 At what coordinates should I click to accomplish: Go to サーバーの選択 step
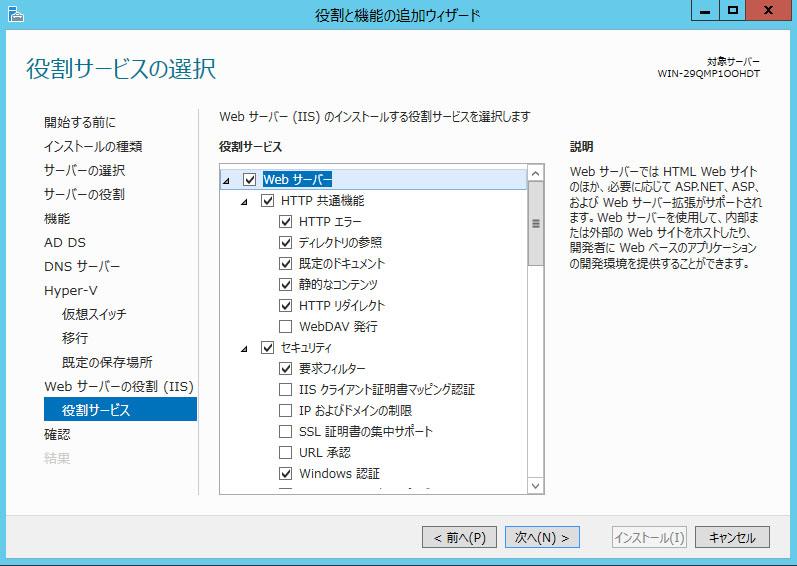click(84, 170)
